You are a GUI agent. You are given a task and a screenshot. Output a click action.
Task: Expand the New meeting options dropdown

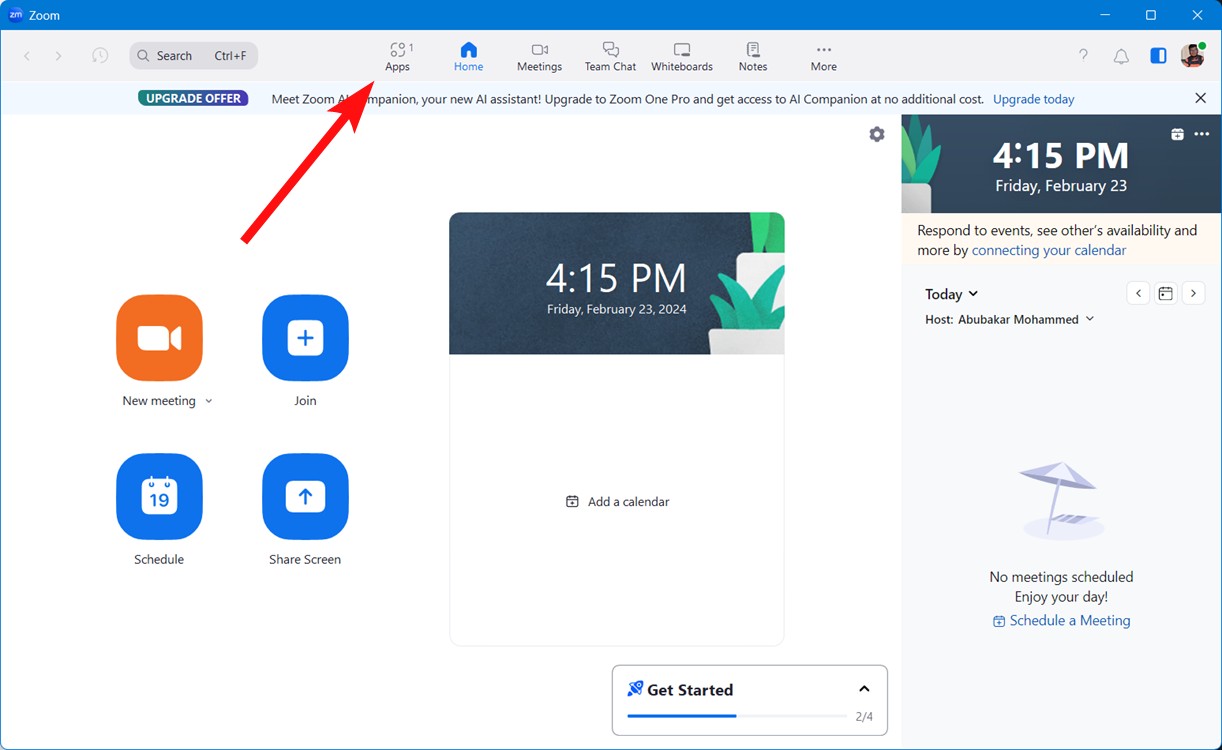(x=208, y=400)
